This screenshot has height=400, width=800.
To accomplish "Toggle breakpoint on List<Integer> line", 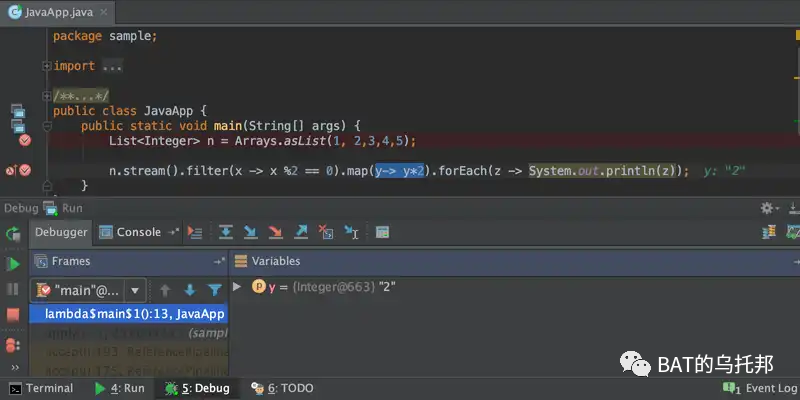I will (x=24, y=140).
